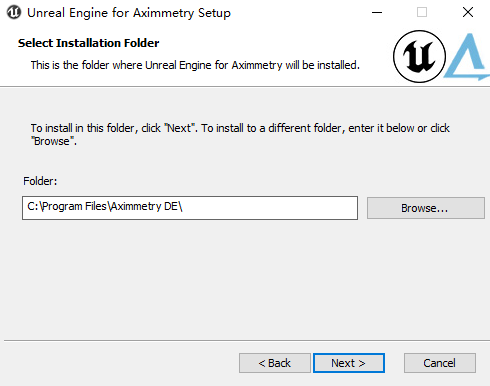The height and width of the screenshot is (386, 490).
Task: Click the Unreal Engine icon in title bar
Action: point(14,13)
